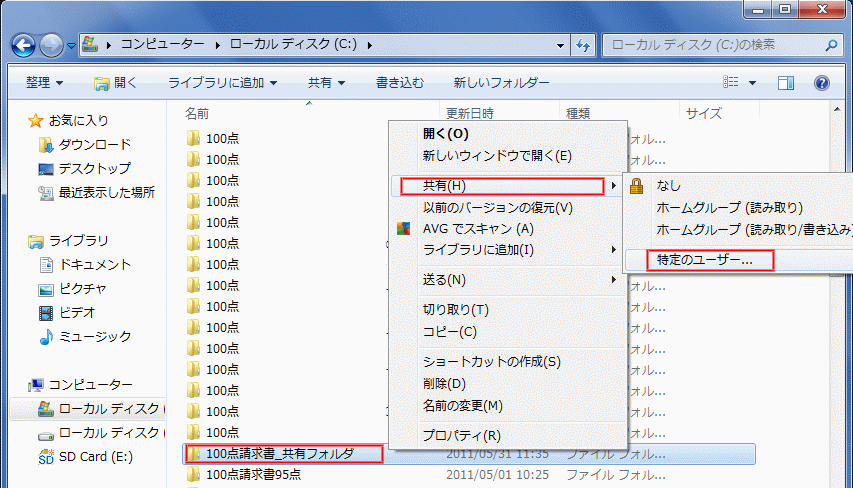The width and height of the screenshot is (853, 488).
Task: Choose コピー(C) from context menu
Action: (x=450, y=331)
